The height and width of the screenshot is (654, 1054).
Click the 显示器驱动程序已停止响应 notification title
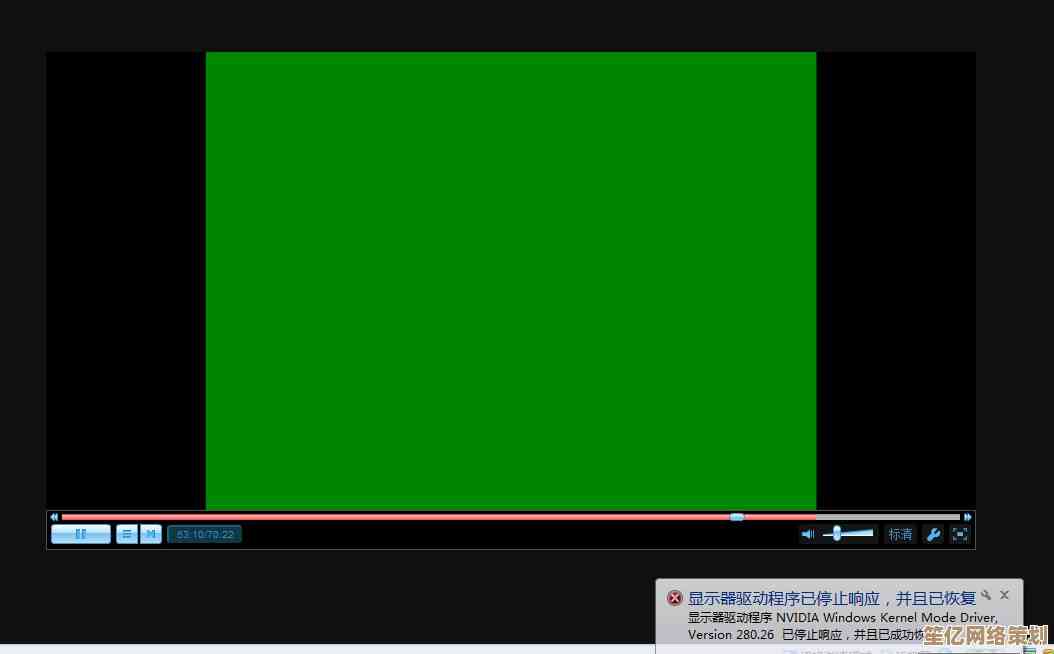[x=831, y=598]
